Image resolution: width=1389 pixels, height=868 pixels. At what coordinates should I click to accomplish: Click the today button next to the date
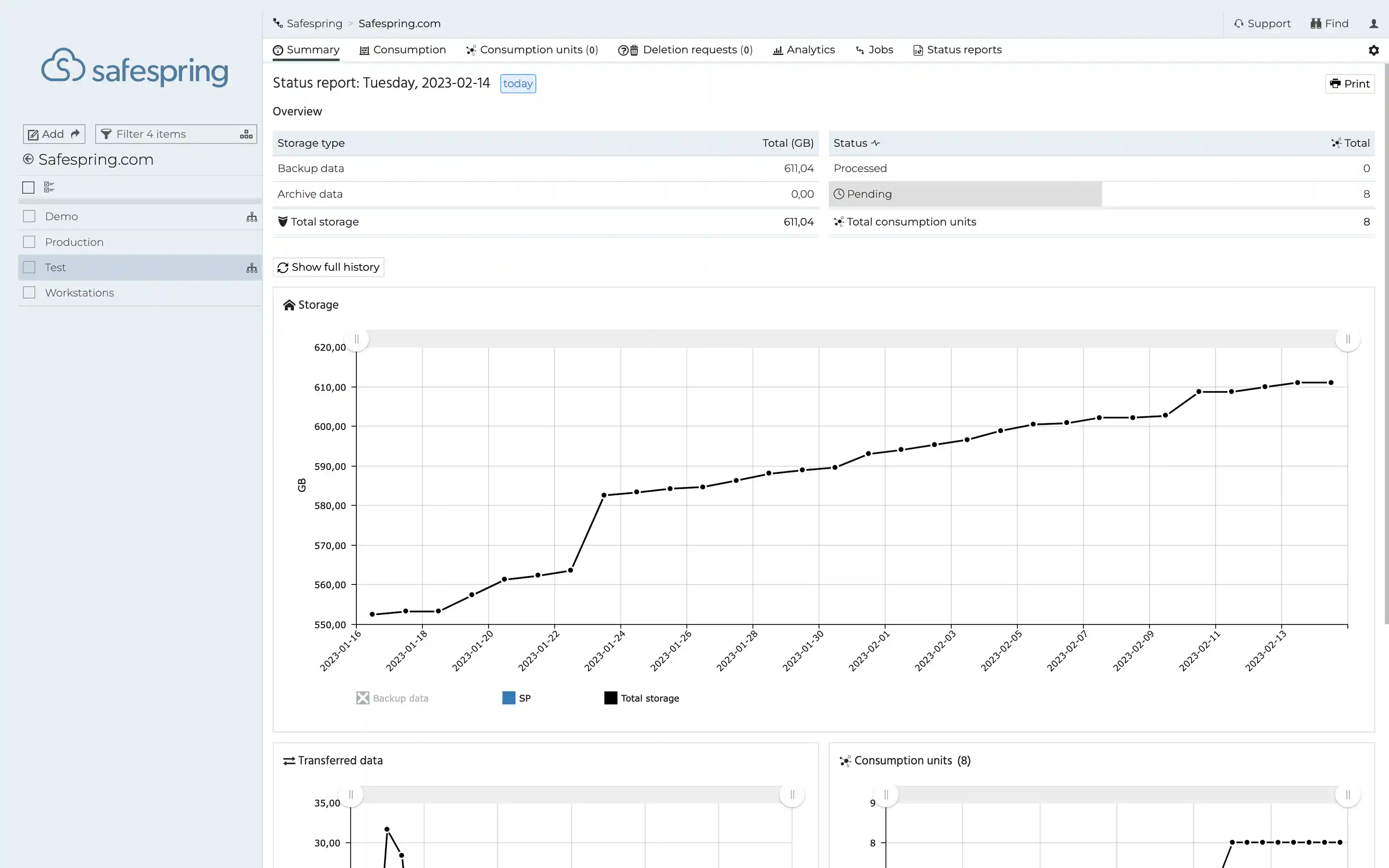click(x=517, y=83)
